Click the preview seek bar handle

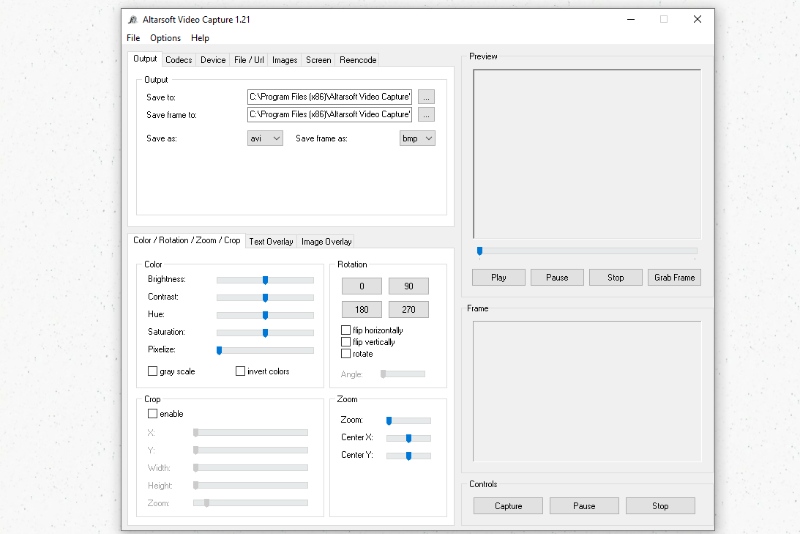point(480,251)
